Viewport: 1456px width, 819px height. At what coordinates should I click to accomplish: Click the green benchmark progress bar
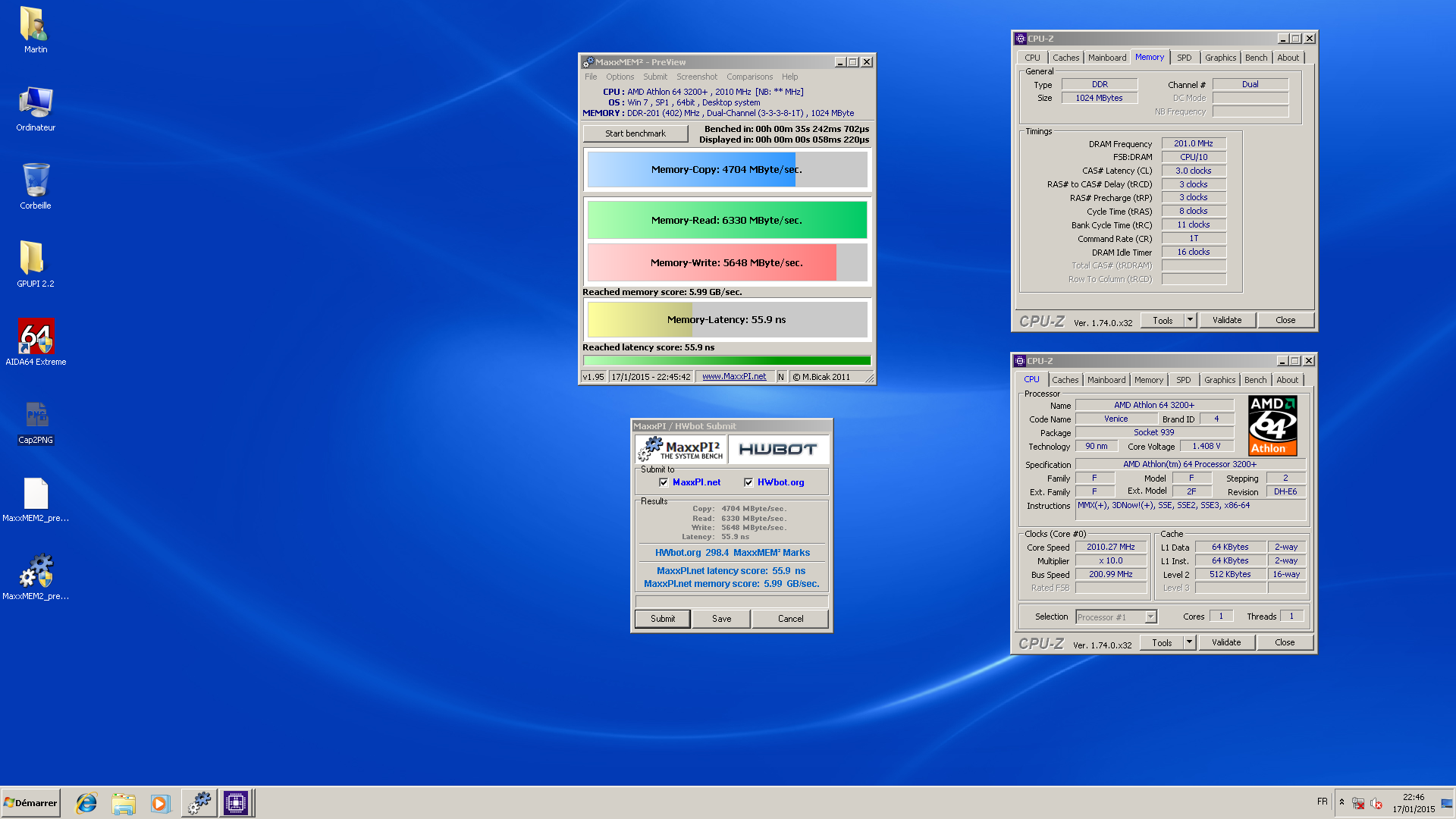(727, 361)
